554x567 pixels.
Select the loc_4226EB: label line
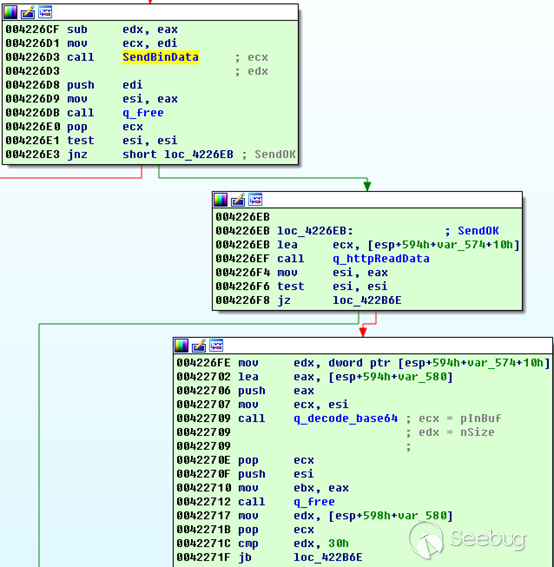(315, 231)
